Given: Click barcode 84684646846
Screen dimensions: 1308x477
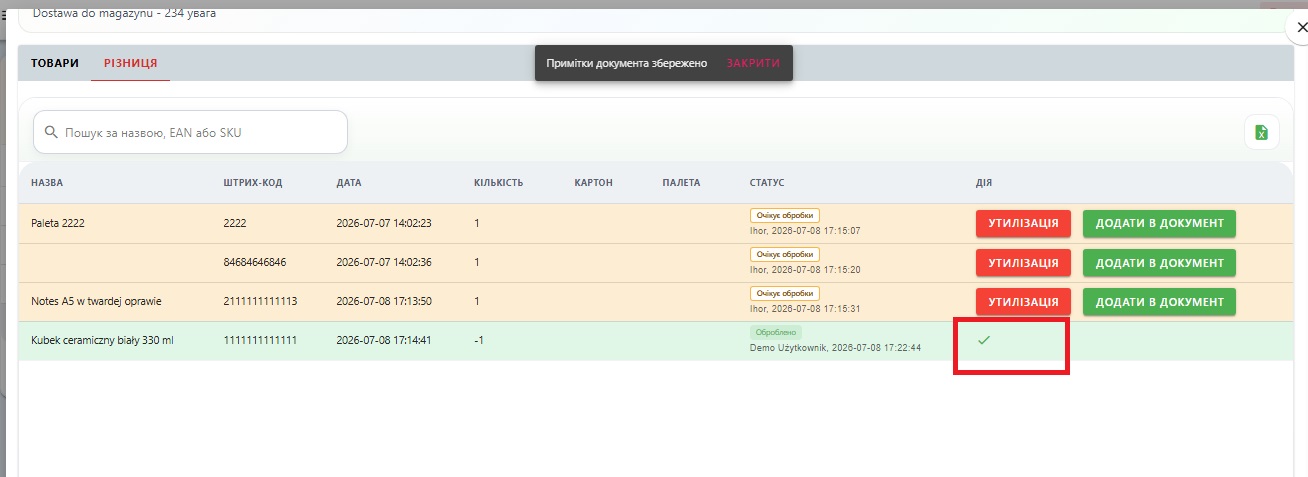Looking at the screenshot, I should click(255, 262).
